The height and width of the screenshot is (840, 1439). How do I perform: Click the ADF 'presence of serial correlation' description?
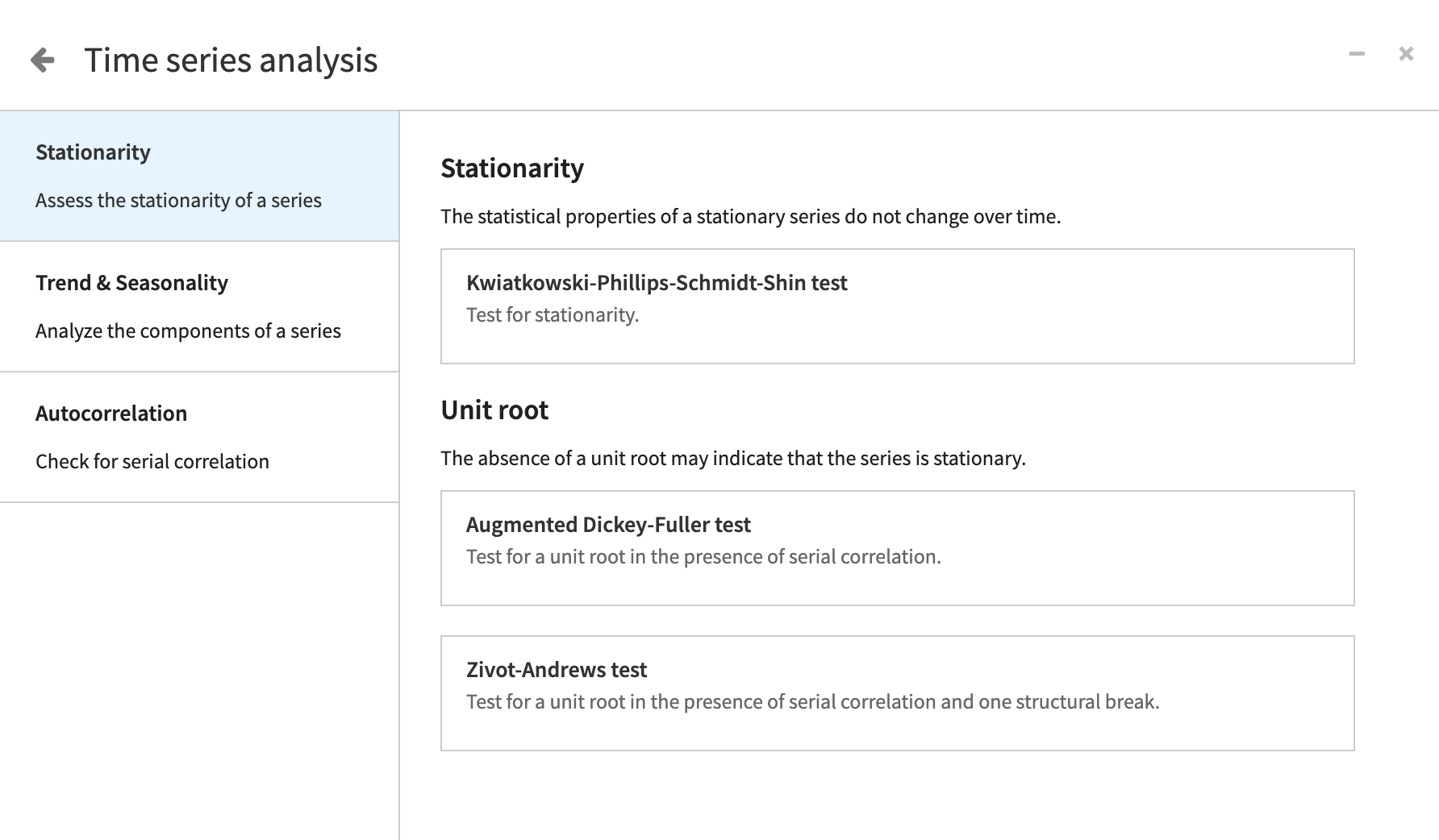tap(703, 557)
